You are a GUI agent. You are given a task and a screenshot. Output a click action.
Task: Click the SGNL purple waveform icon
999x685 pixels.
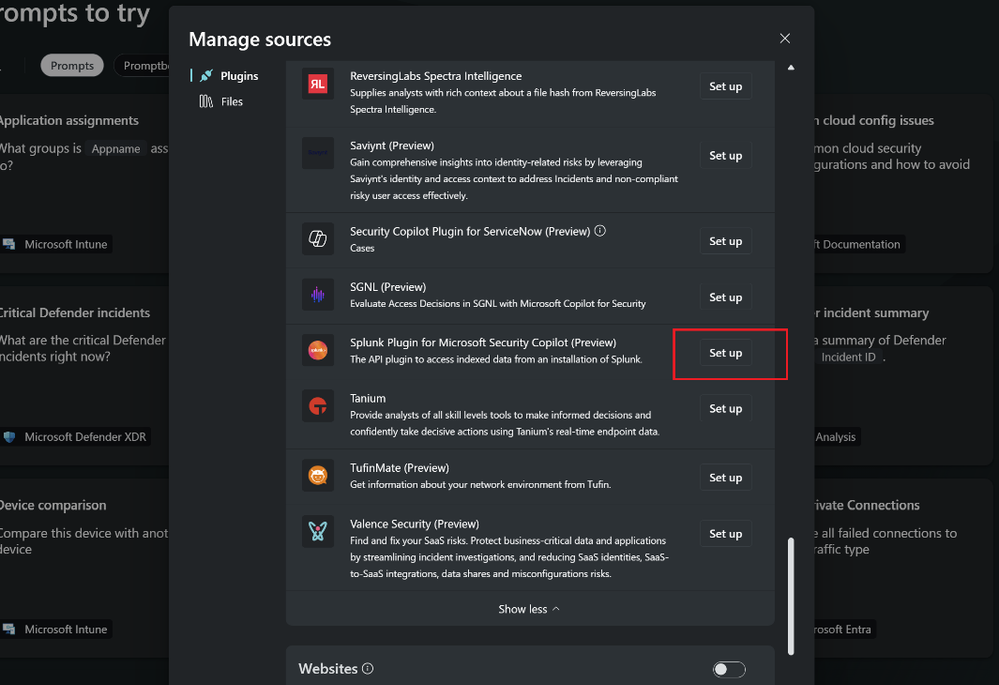(x=317, y=294)
